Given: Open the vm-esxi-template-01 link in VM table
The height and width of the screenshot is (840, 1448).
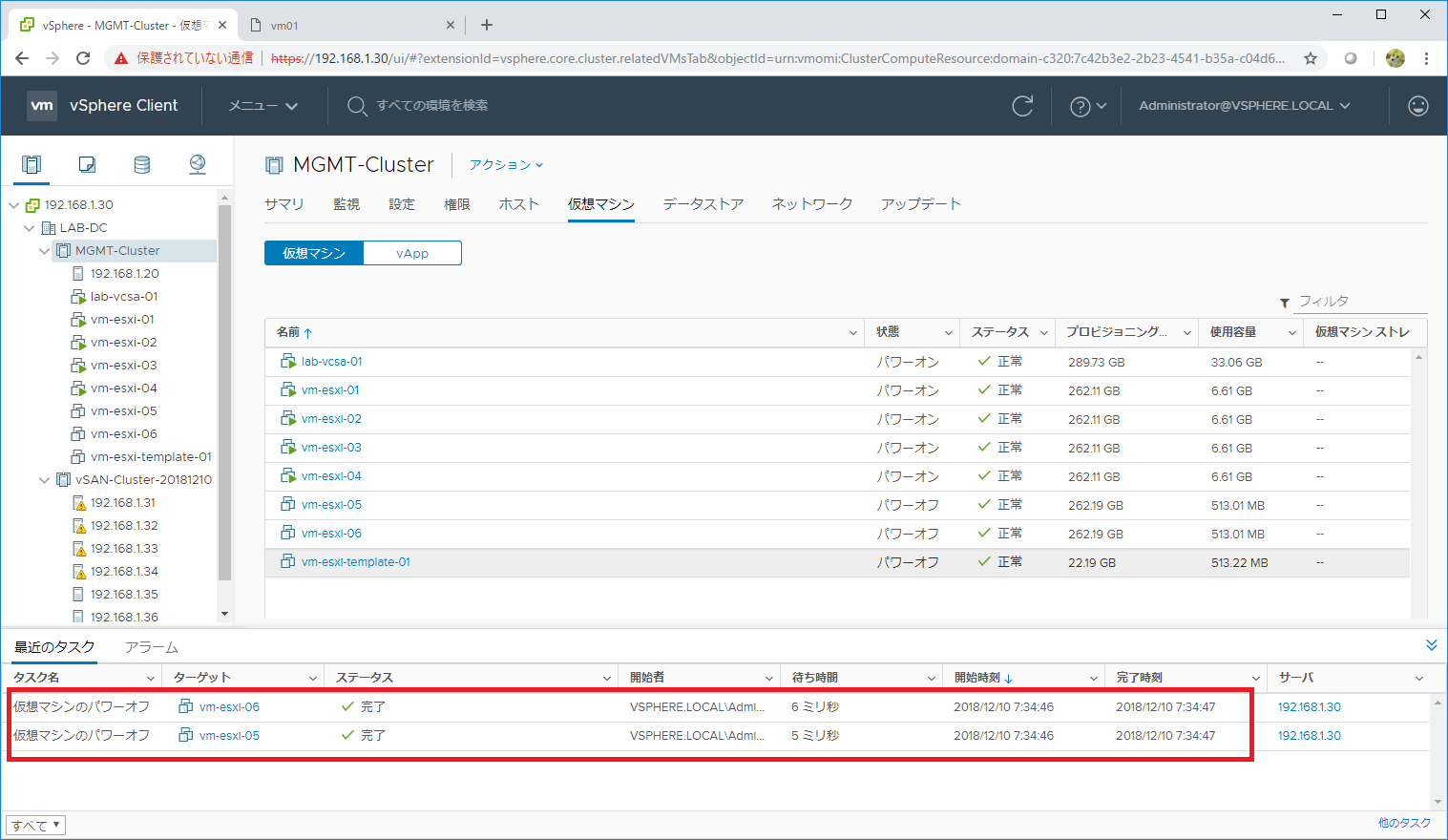Looking at the screenshot, I should click(x=356, y=562).
